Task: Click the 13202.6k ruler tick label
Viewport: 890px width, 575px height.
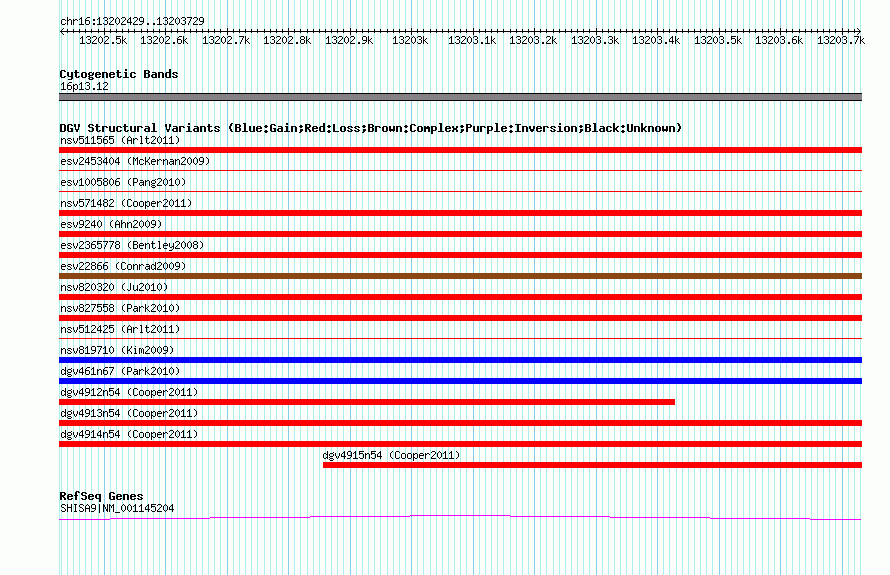Action: coord(164,40)
